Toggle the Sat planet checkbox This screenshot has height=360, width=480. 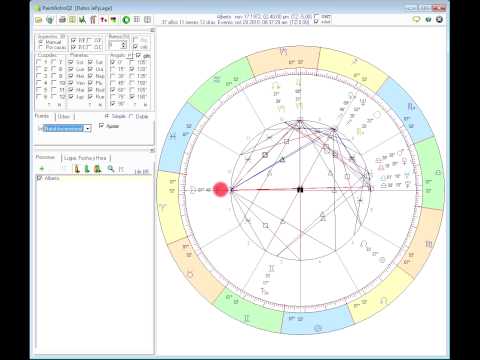tap(90, 62)
